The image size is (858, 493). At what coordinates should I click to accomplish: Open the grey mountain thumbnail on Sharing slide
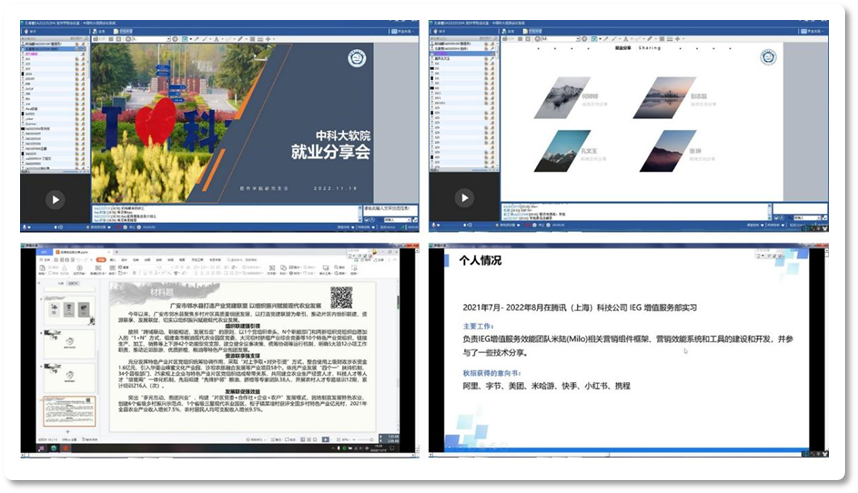[x=563, y=97]
